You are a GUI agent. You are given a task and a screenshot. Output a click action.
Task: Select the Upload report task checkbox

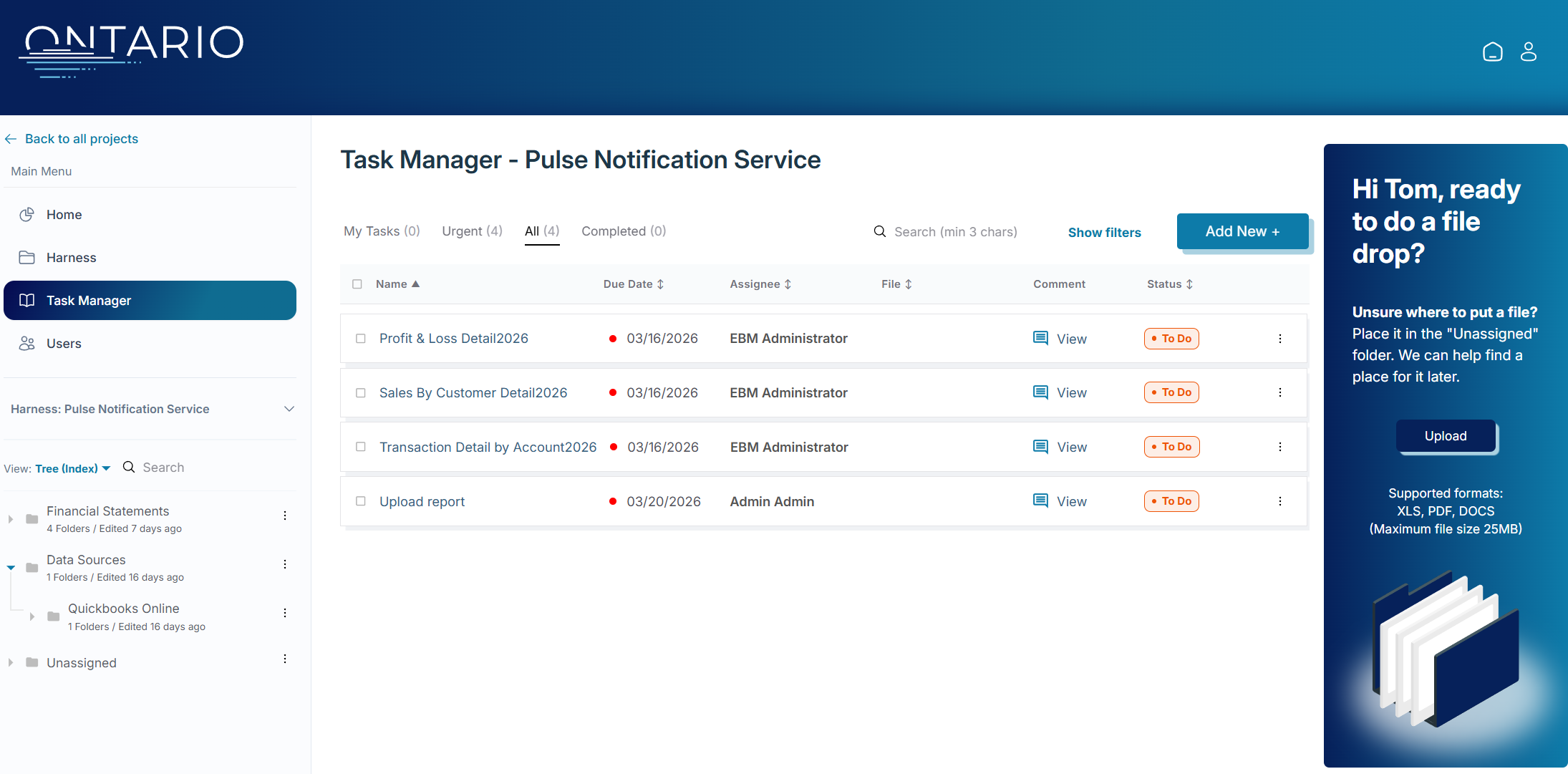(x=361, y=501)
